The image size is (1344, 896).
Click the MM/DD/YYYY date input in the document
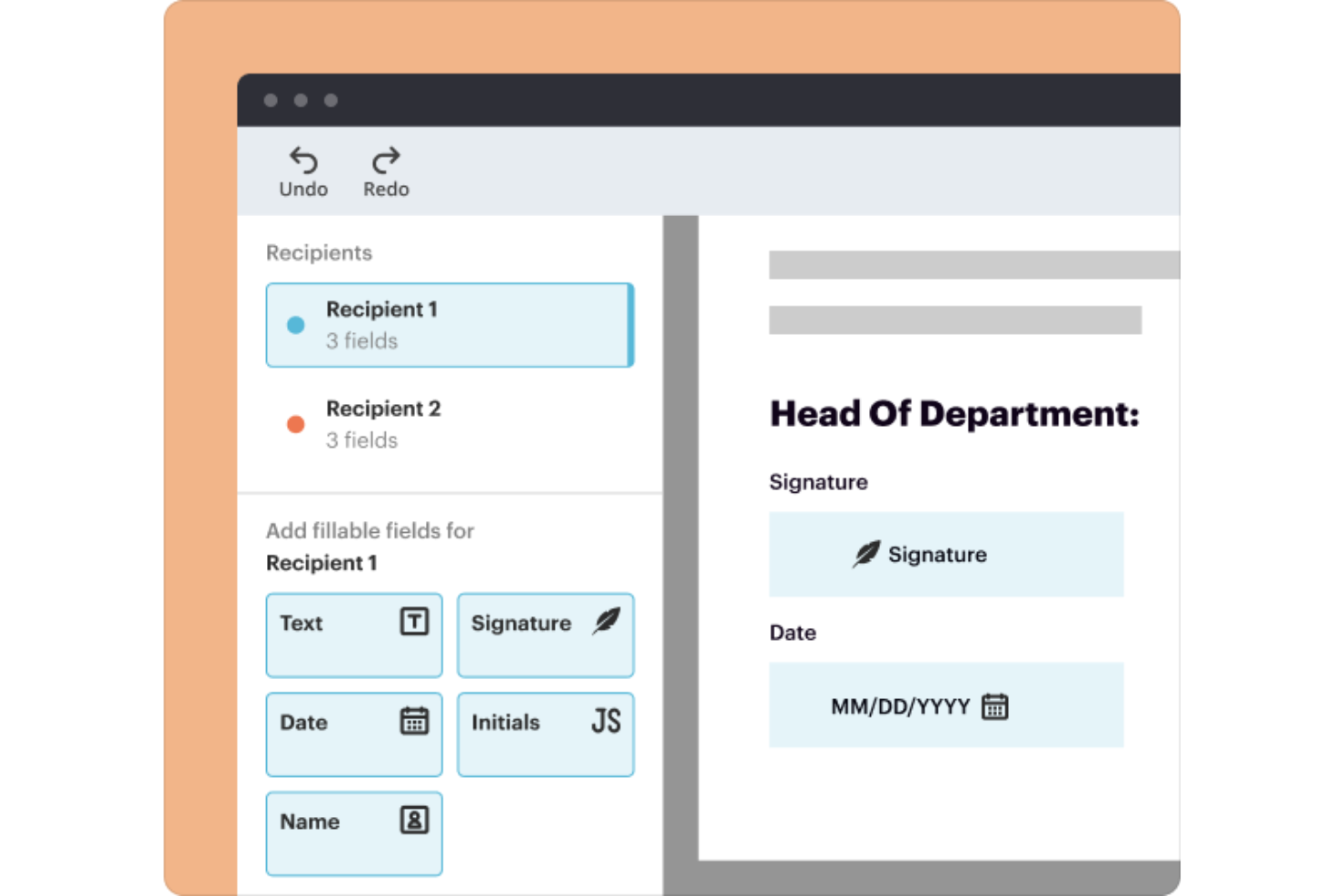pyautogui.click(x=946, y=705)
